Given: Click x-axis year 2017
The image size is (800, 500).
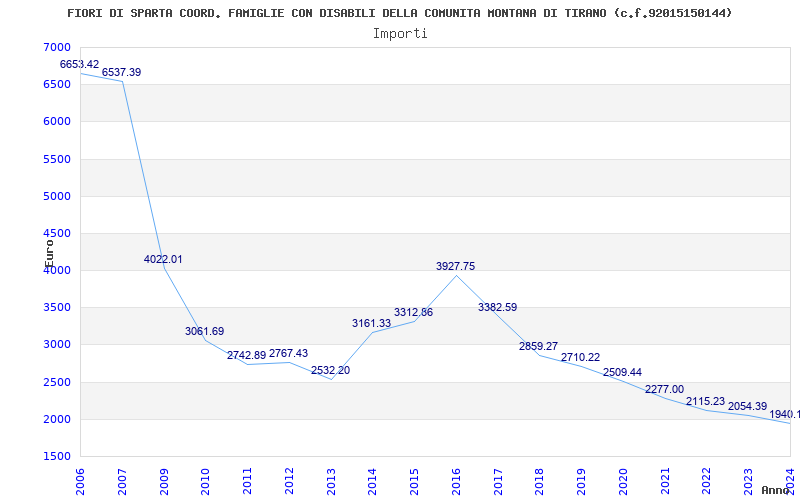Looking at the screenshot, I should pyautogui.click(x=498, y=481).
